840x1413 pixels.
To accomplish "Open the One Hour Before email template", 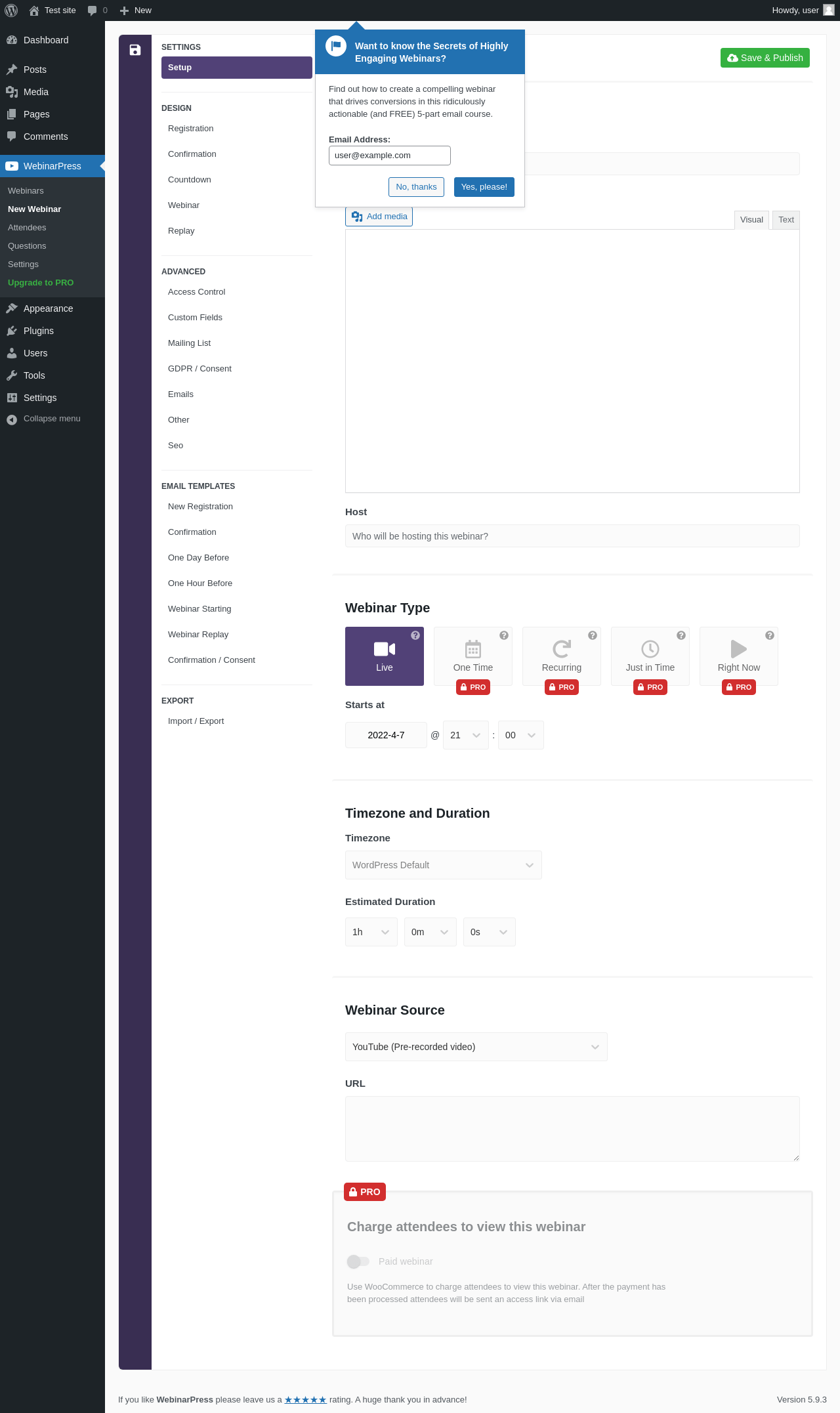I will click(x=237, y=583).
